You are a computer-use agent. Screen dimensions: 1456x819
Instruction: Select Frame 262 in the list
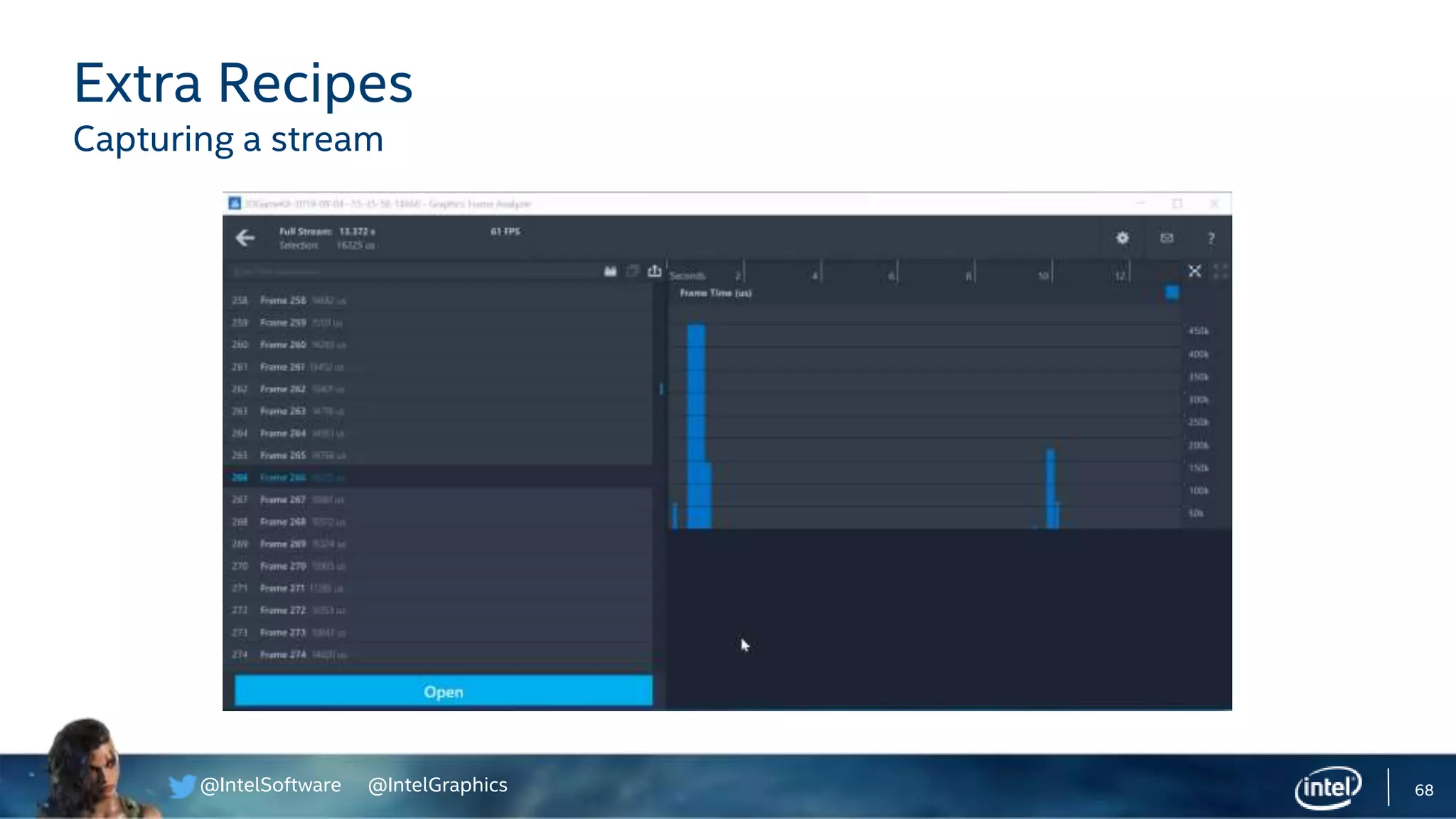(x=438, y=389)
